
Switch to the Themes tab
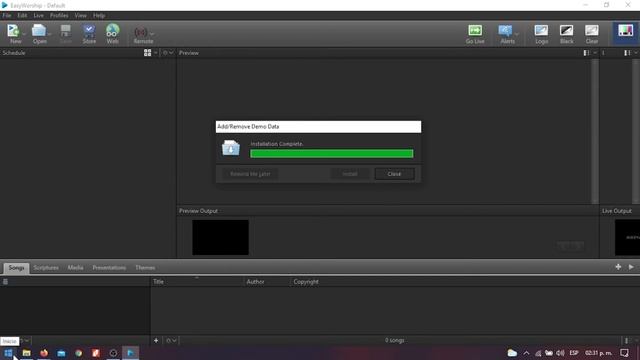[x=145, y=268]
